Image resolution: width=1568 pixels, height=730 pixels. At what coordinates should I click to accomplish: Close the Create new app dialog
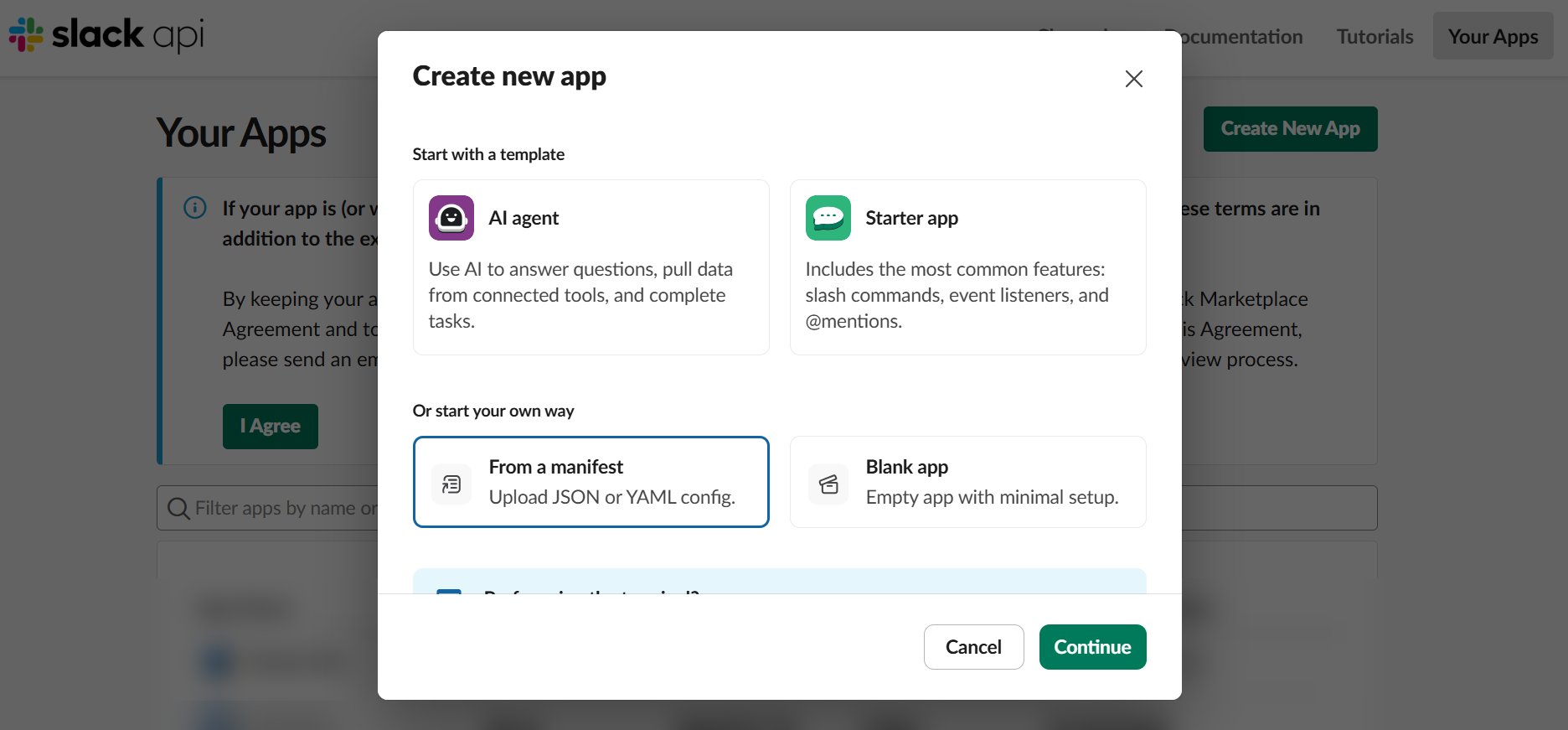coord(1133,79)
